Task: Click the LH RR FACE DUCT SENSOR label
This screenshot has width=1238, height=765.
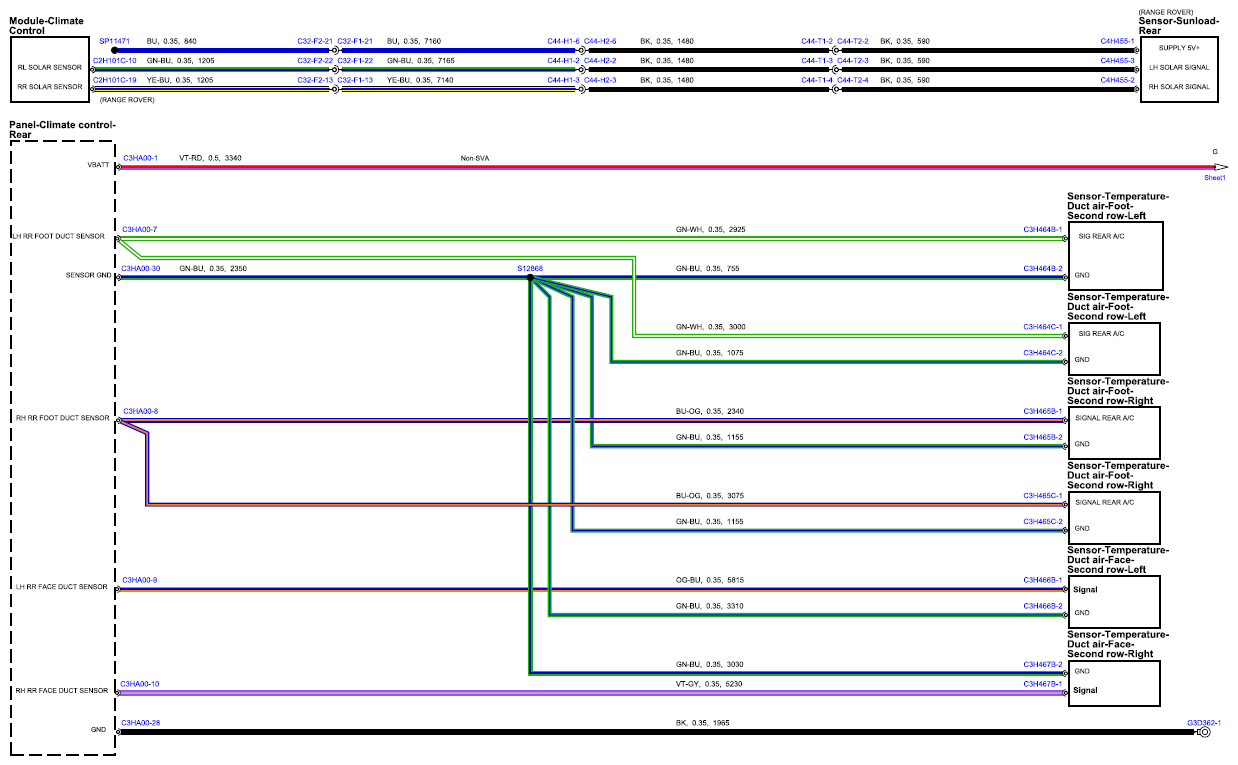Action: point(62,587)
